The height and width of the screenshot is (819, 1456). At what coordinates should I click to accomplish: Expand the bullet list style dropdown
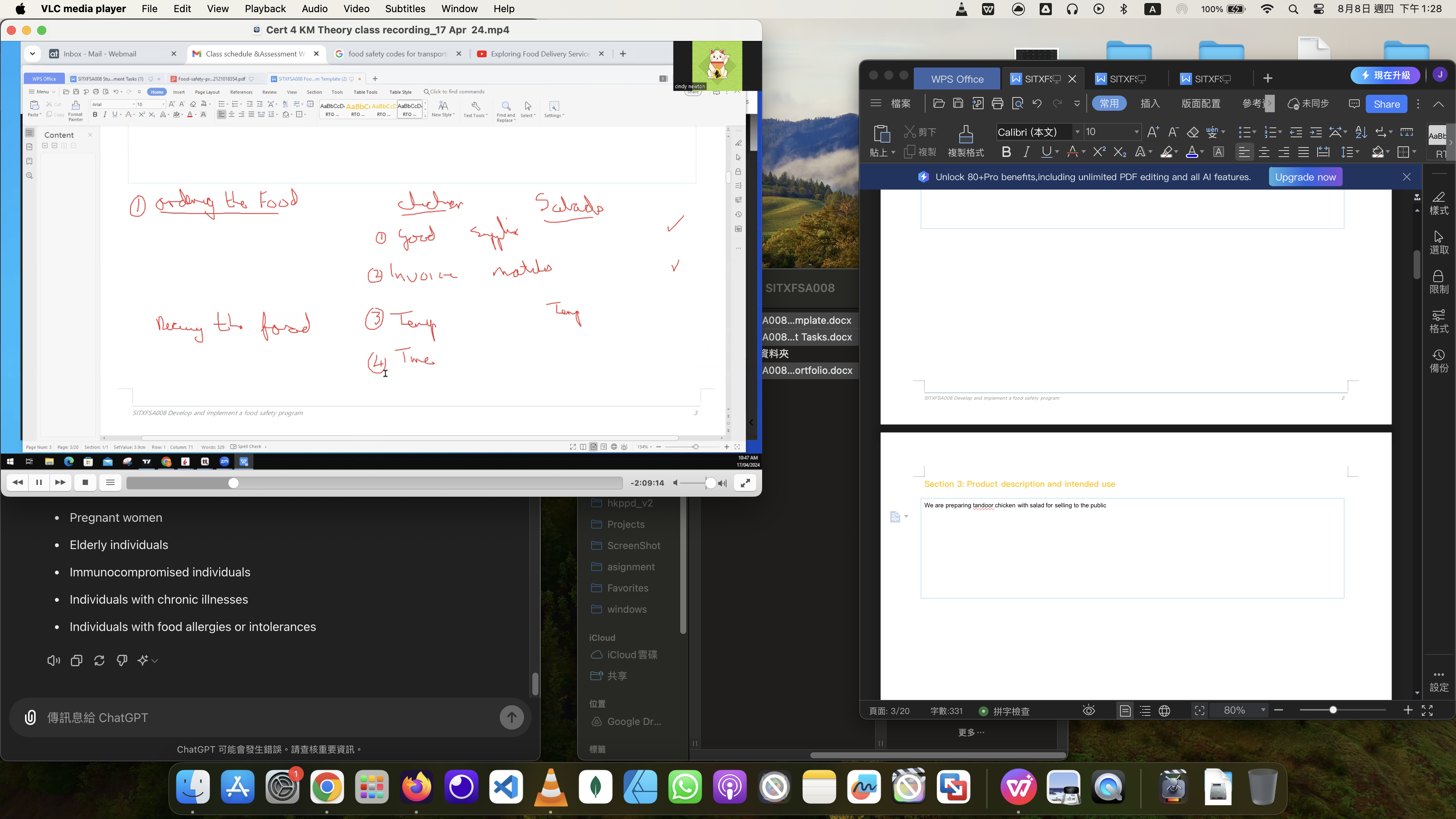click(x=1254, y=132)
